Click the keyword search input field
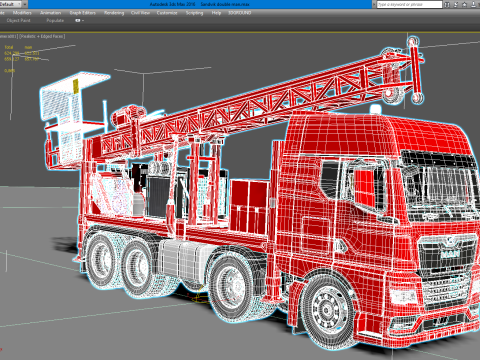Viewport: 480px width, 360px height. point(409,4)
